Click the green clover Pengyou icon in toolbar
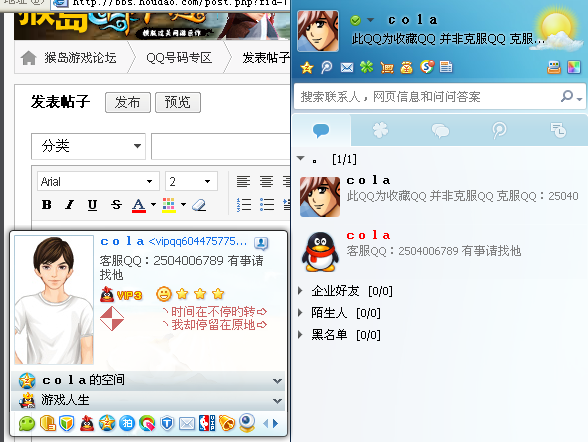588x442 pixels. click(366, 67)
